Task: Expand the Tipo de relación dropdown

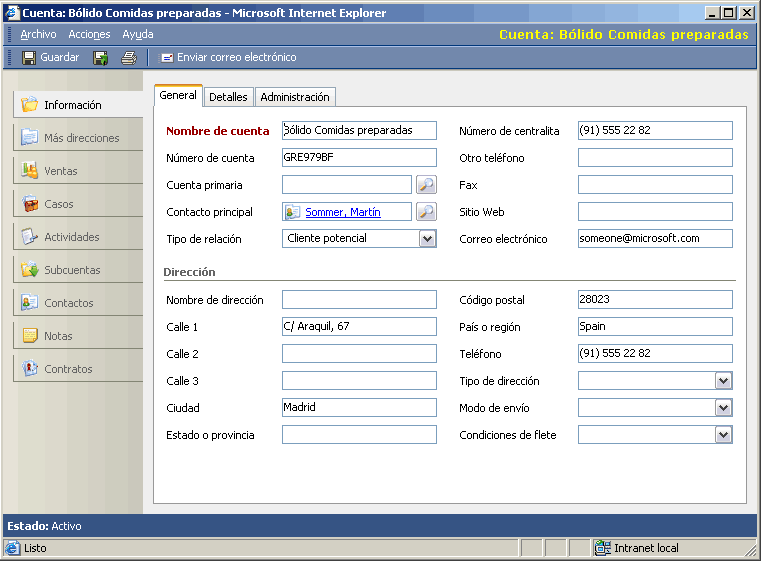Action: click(427, 239)
